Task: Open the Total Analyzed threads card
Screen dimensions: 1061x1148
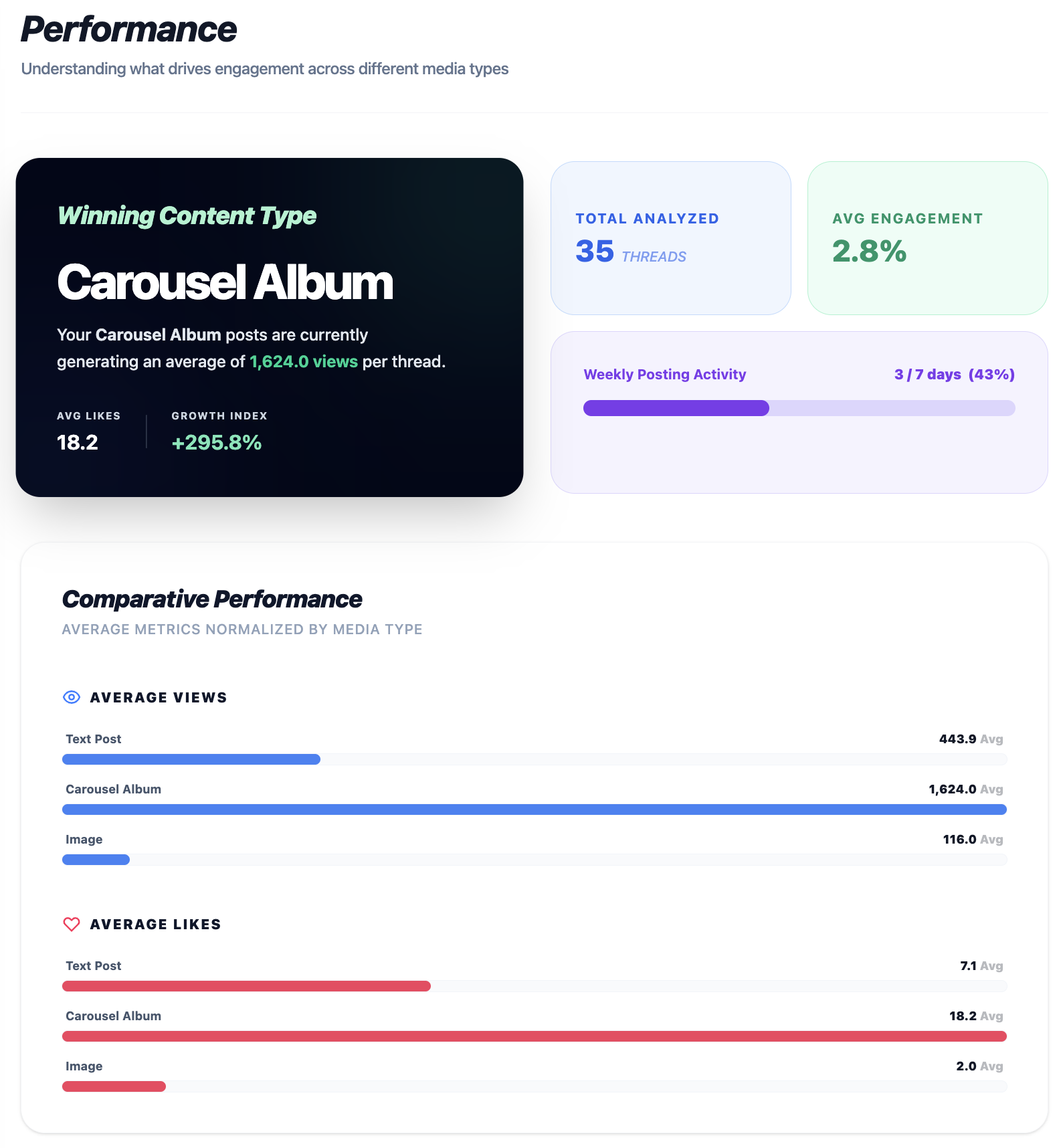Action: pyautogui.click(x=670, y=238)
